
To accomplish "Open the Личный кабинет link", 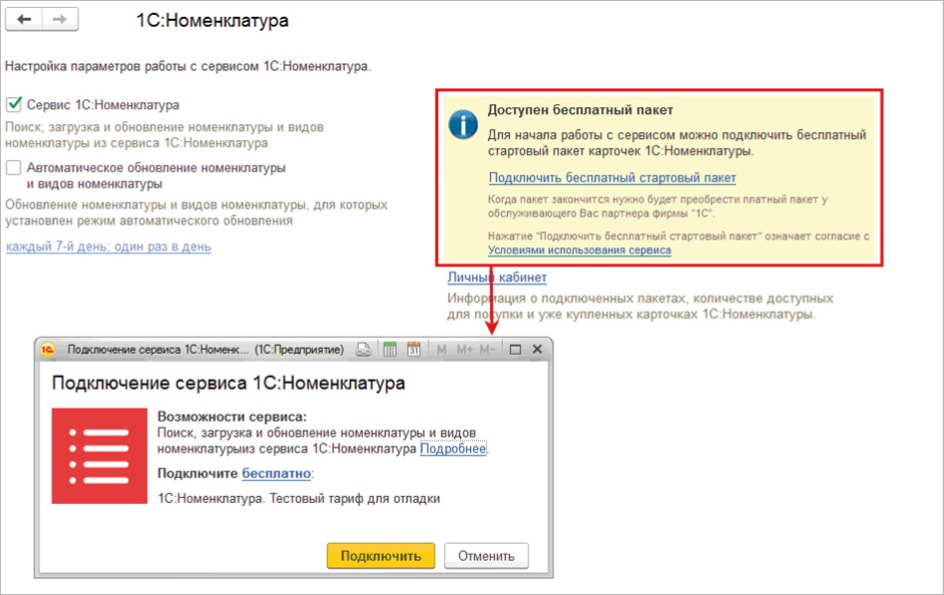I will [497, 277].
